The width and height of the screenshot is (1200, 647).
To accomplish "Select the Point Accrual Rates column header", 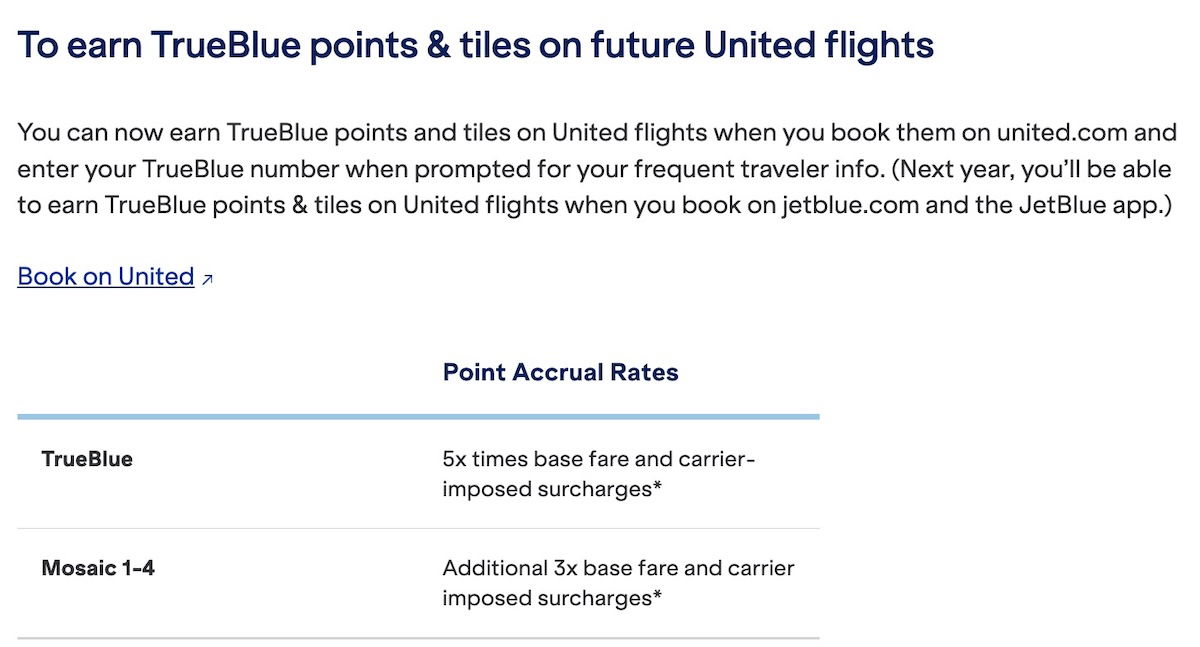I will (x=560, y=373).
